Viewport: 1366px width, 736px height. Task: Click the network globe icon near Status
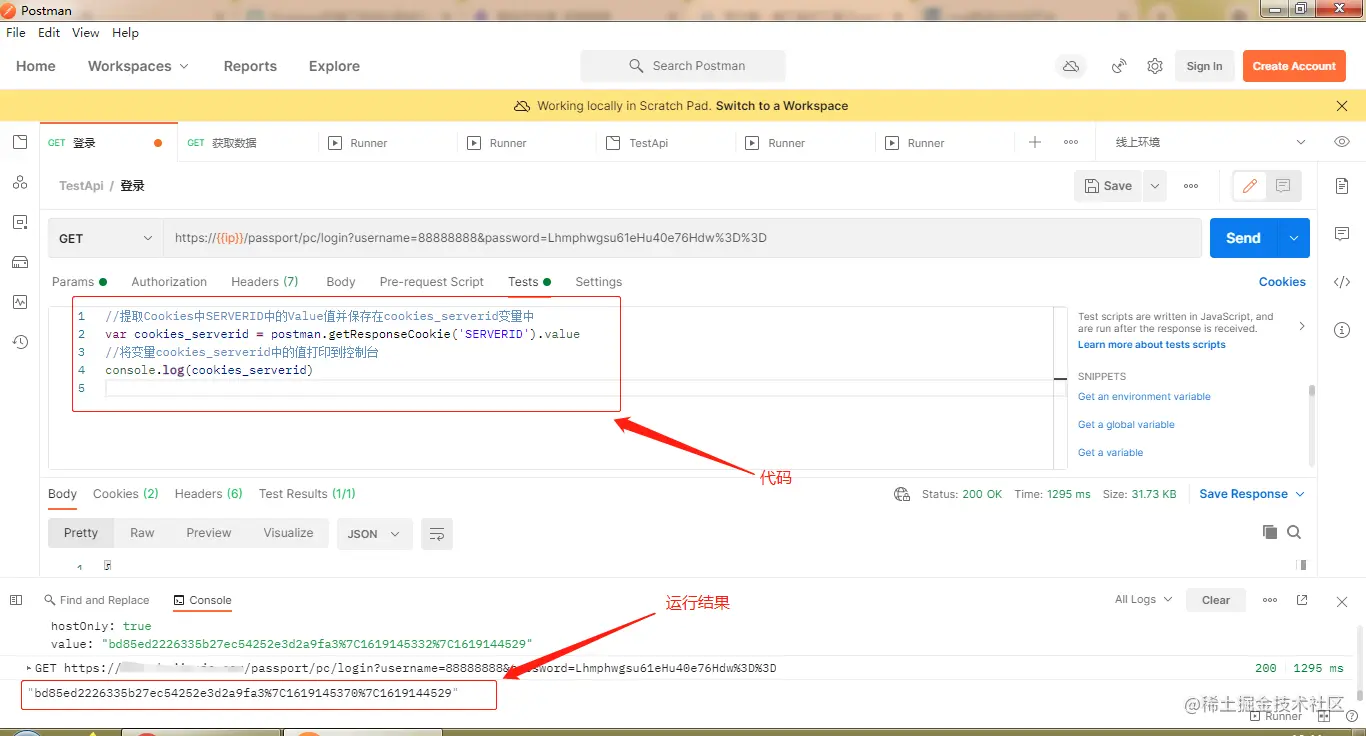click(902, 494)
